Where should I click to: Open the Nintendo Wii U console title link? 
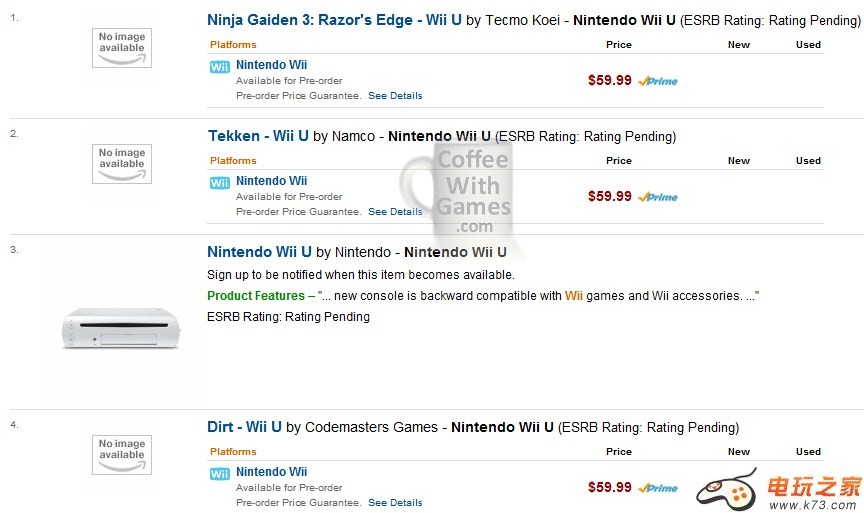click(x=259, y=252)
